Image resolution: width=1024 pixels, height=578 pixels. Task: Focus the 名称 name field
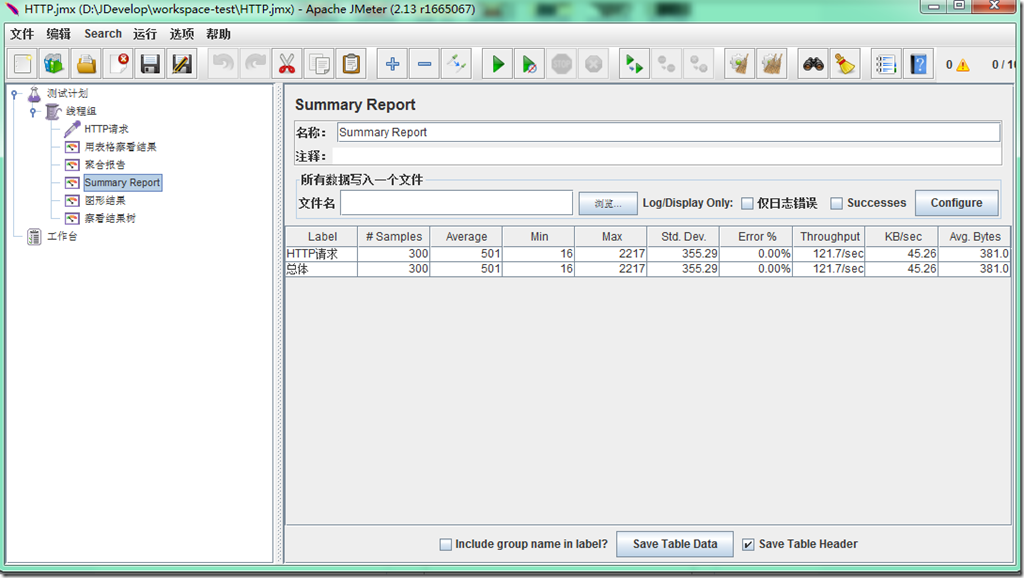(x=668, y=132)
